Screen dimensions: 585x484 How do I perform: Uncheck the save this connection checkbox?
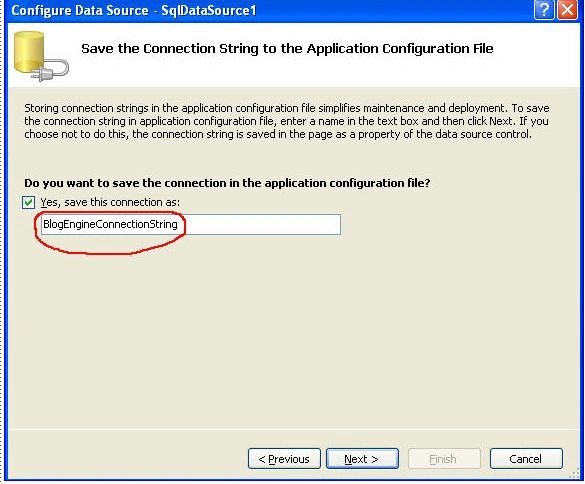point(28,203)
